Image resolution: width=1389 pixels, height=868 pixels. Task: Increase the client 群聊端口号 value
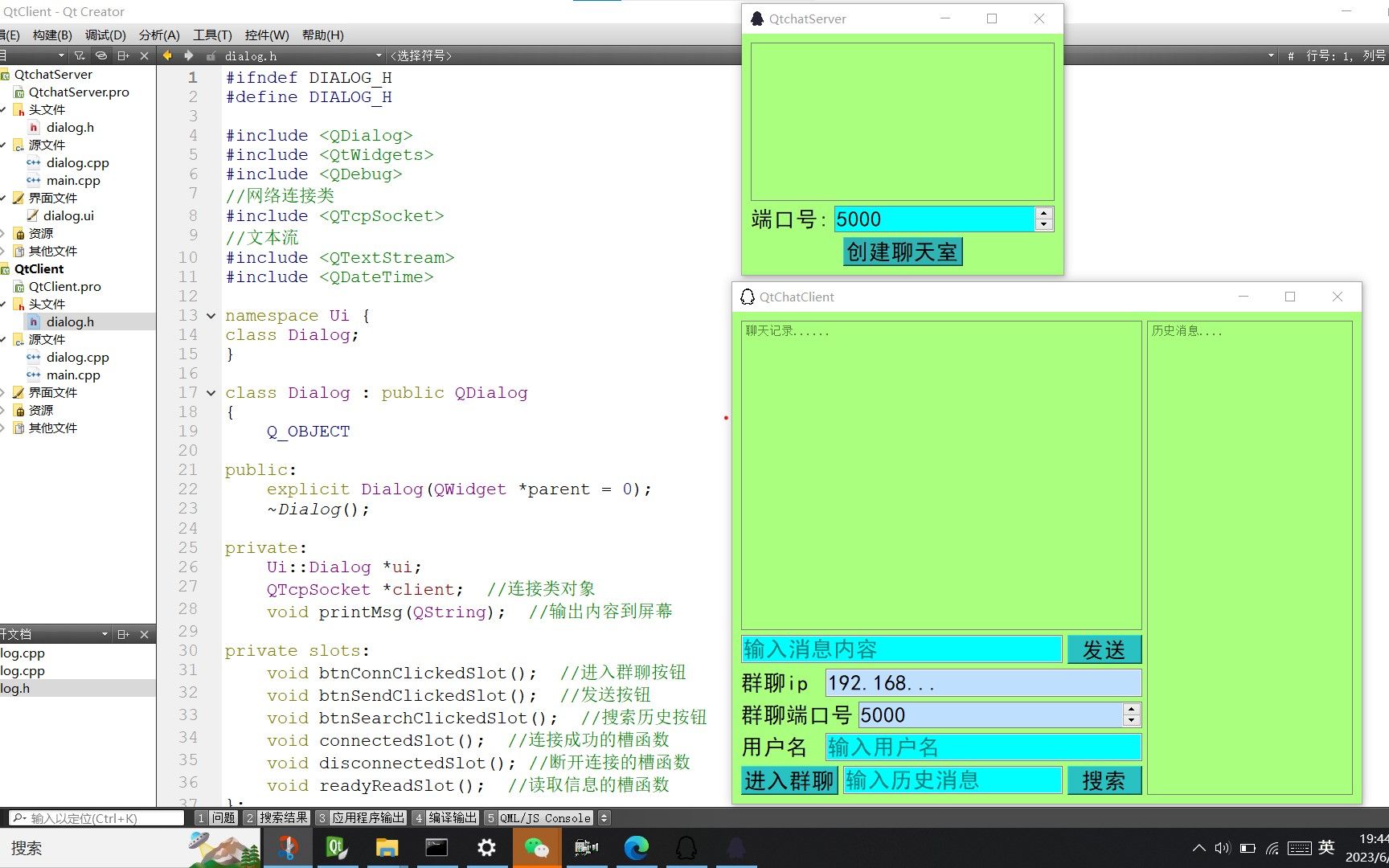[1131, 709]
